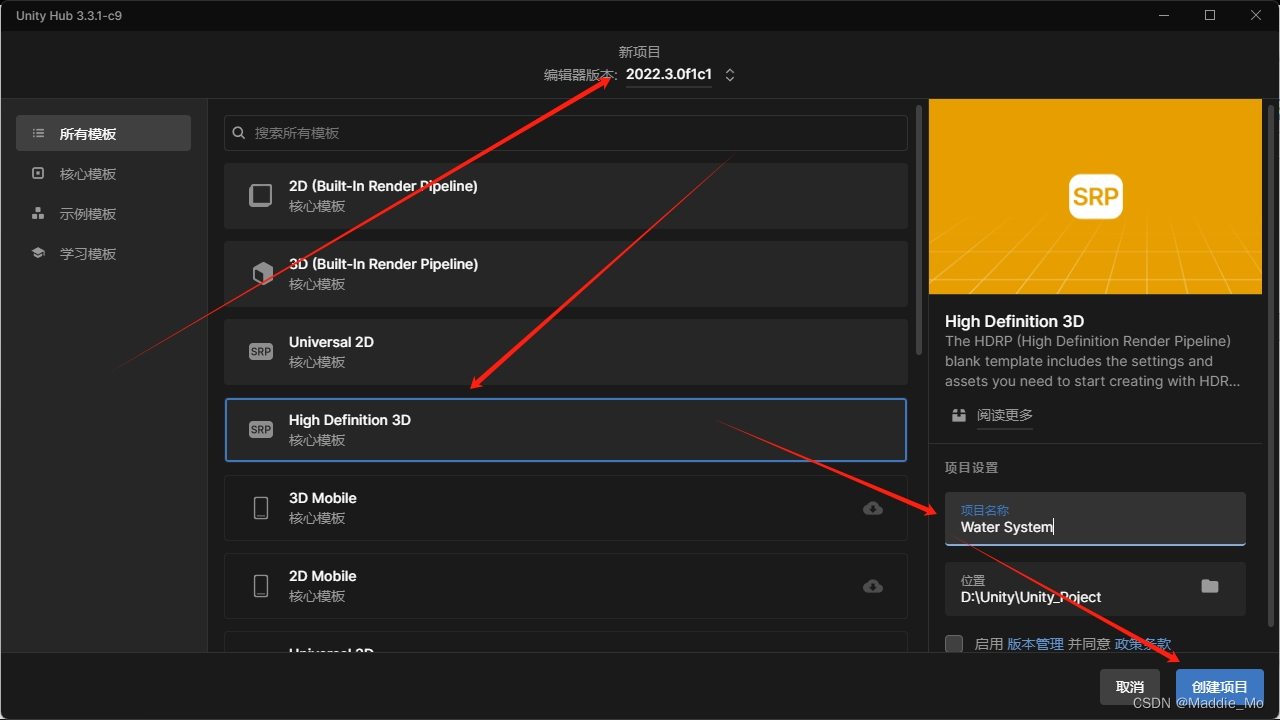
Task: Click the sample templates icon beside 示例模板
Action: click(x=38, y=213)
